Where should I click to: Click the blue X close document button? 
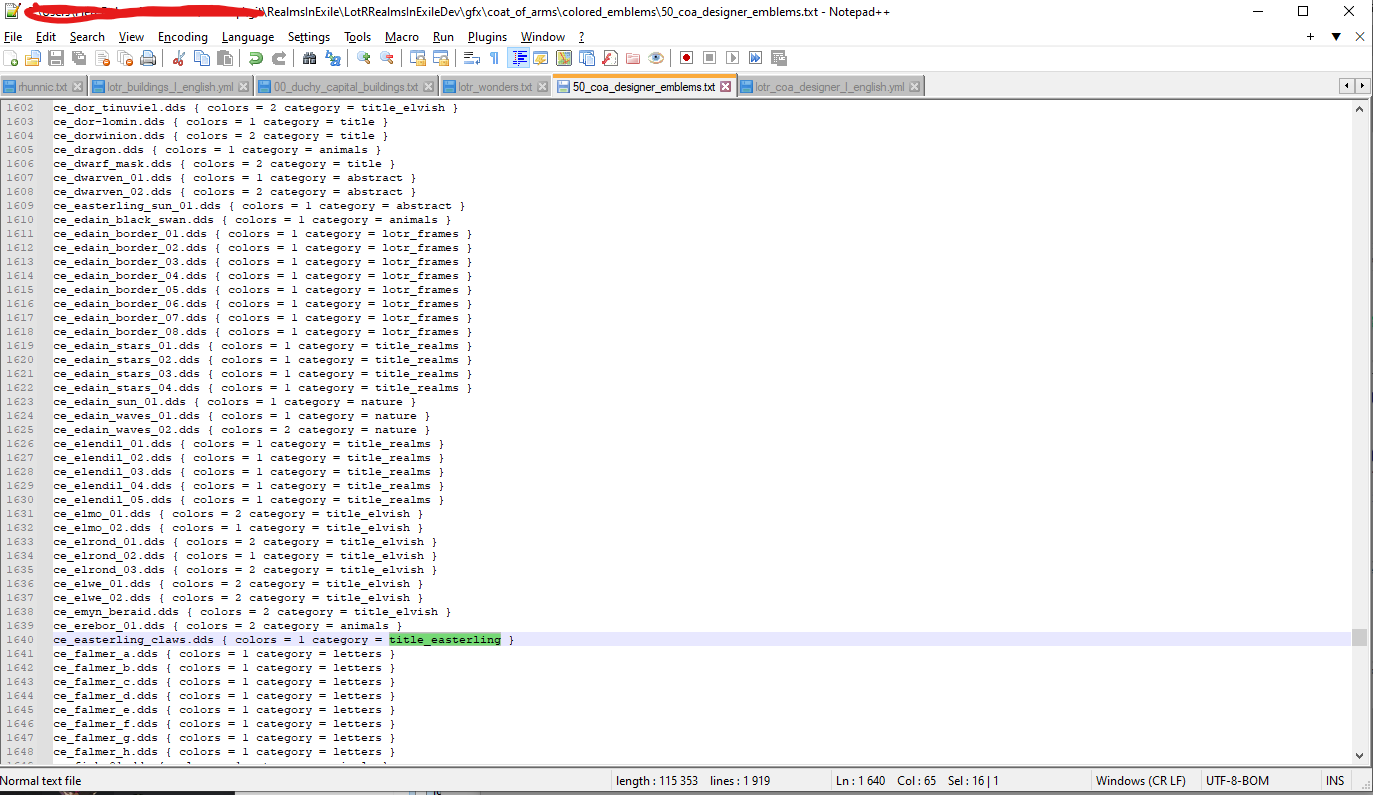pyautogui.click(x=1360, y=36)
